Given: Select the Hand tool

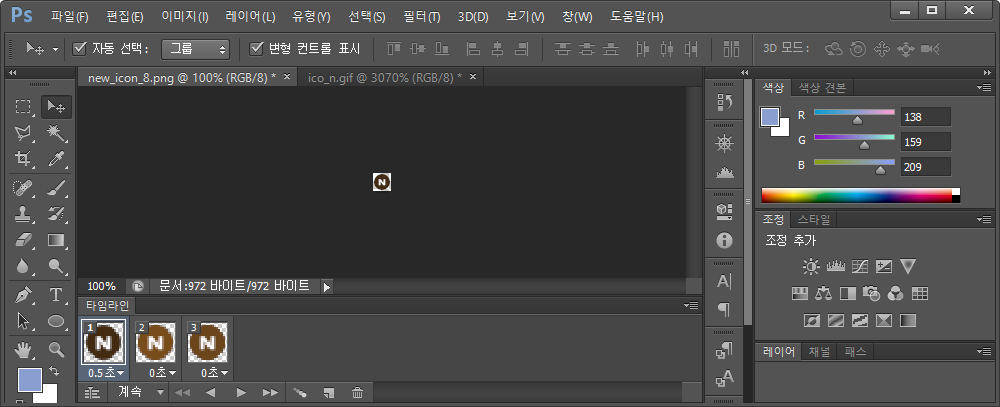Looking at the screenshot, I should [x=24, y=349].
